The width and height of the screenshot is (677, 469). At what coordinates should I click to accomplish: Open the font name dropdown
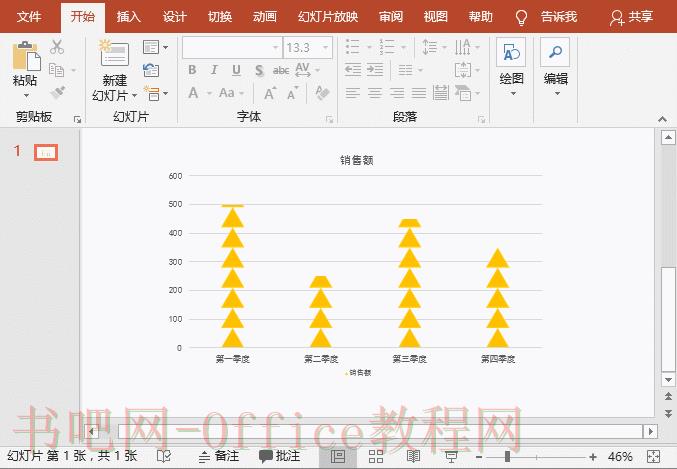coord(275,48)
